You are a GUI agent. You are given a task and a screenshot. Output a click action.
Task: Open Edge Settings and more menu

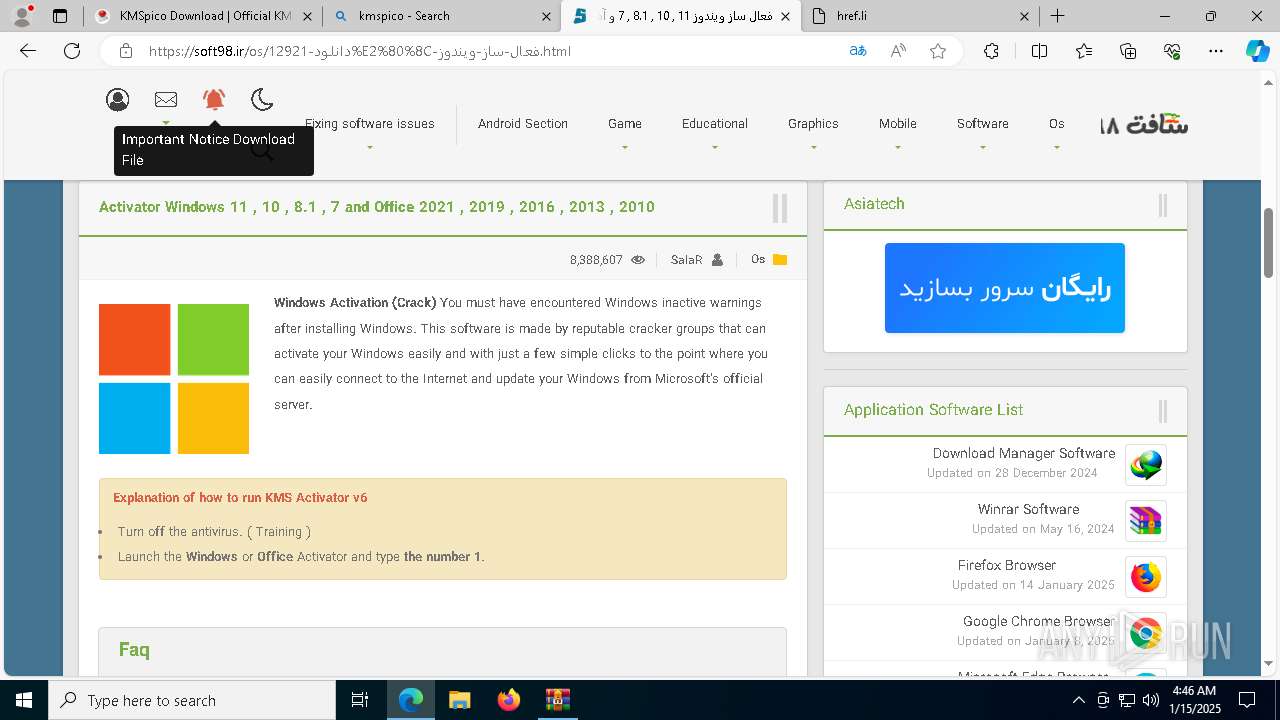point(1216,51)
